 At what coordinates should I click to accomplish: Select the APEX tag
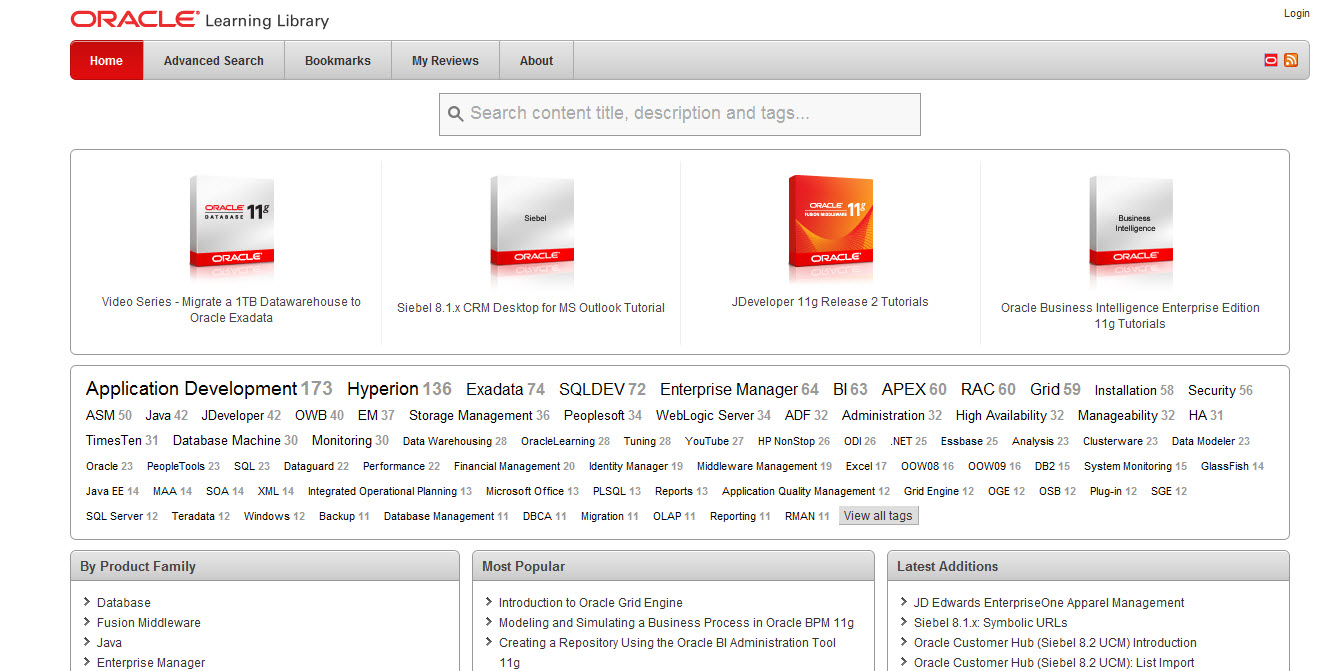[904, 390]
